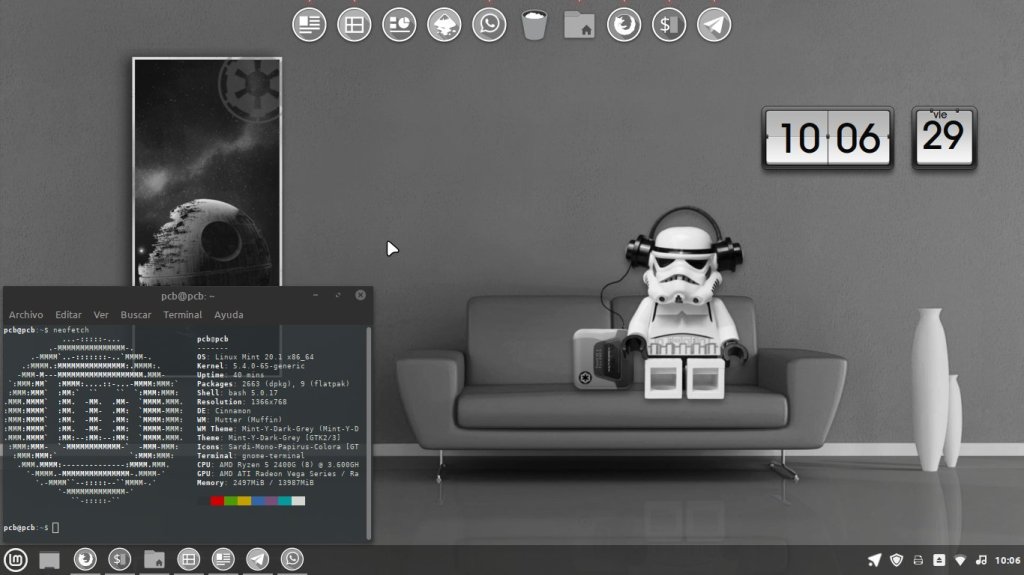Toggle show desktop in the bottom panel
The height and width of the screenshot is (575, 1024).
coord(50,560)
